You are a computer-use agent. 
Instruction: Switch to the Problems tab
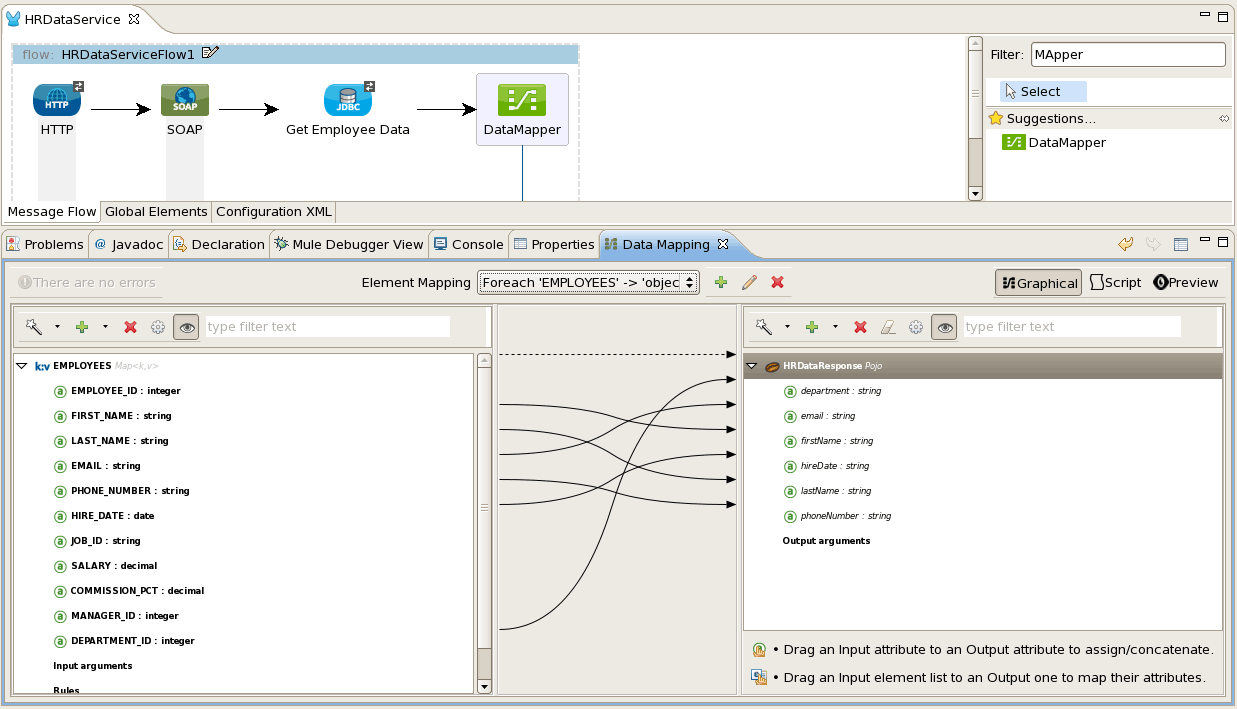point(45,244)
